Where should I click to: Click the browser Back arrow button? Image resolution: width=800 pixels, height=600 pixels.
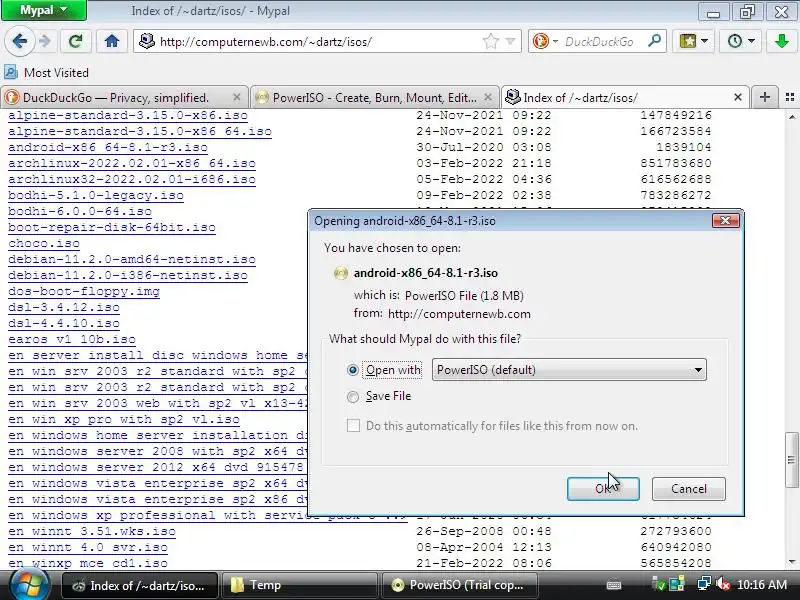tap(19, 41)
